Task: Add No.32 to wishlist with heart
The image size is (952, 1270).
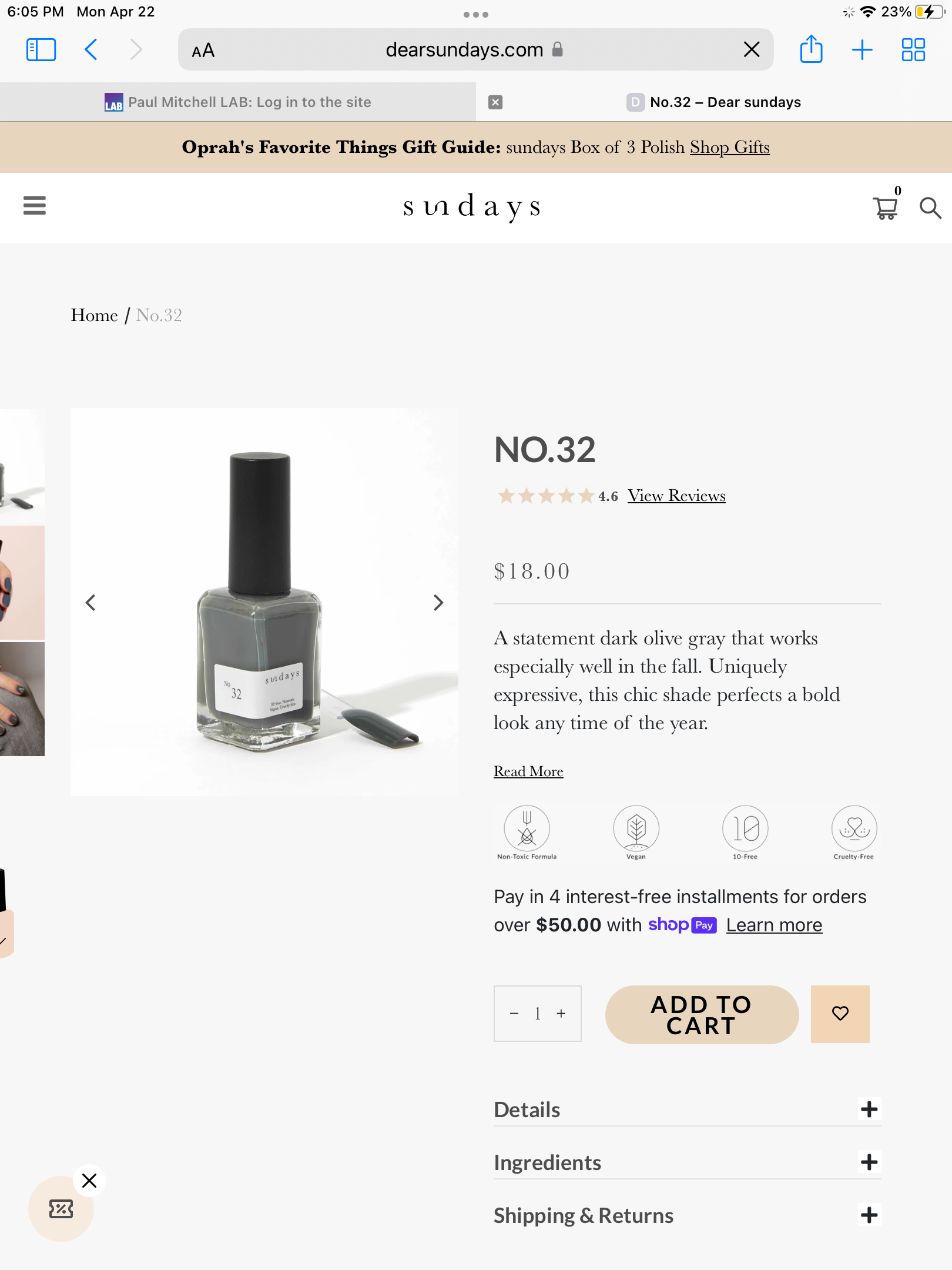Action: coord(840,1014)
